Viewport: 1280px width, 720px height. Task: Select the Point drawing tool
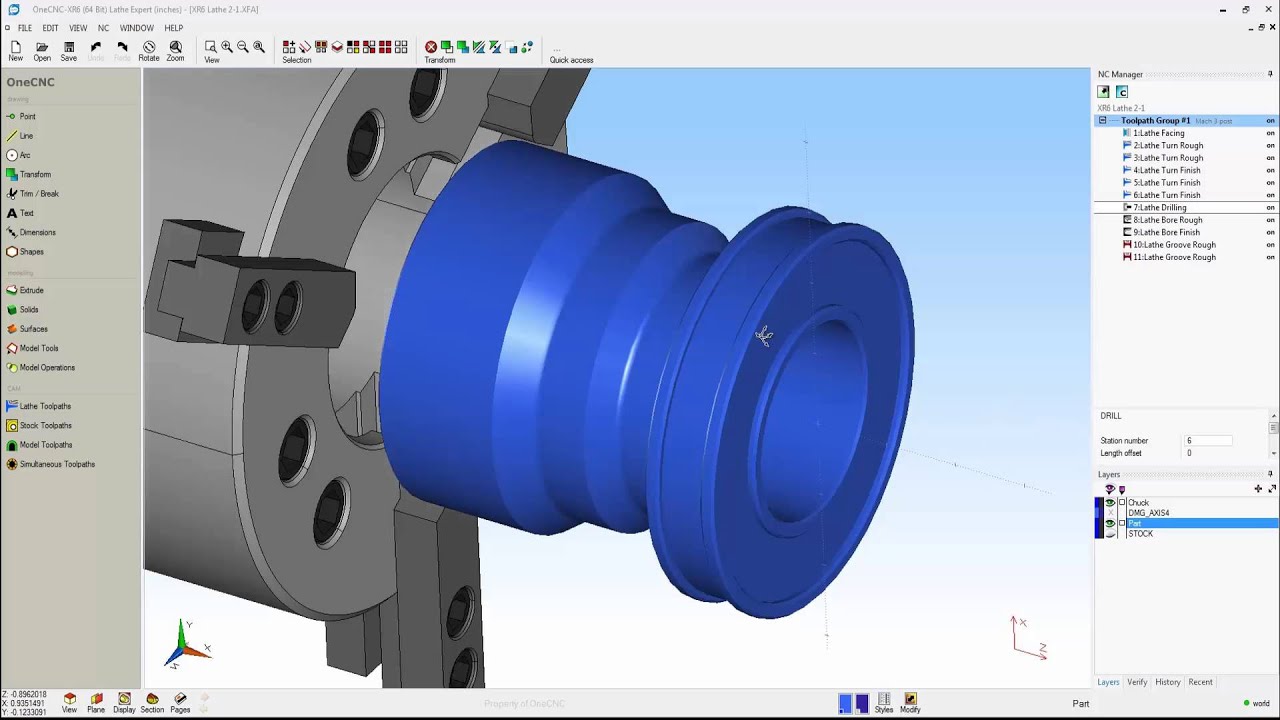point(21,117)
